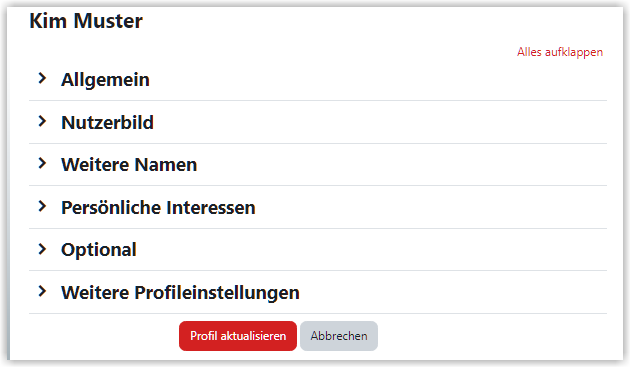Image resolution: width=631 pixels, height=368 pixels.
Task: Expand the Nutzerbild section chevron
Action: pyautogui.click(x=42, y=121)
